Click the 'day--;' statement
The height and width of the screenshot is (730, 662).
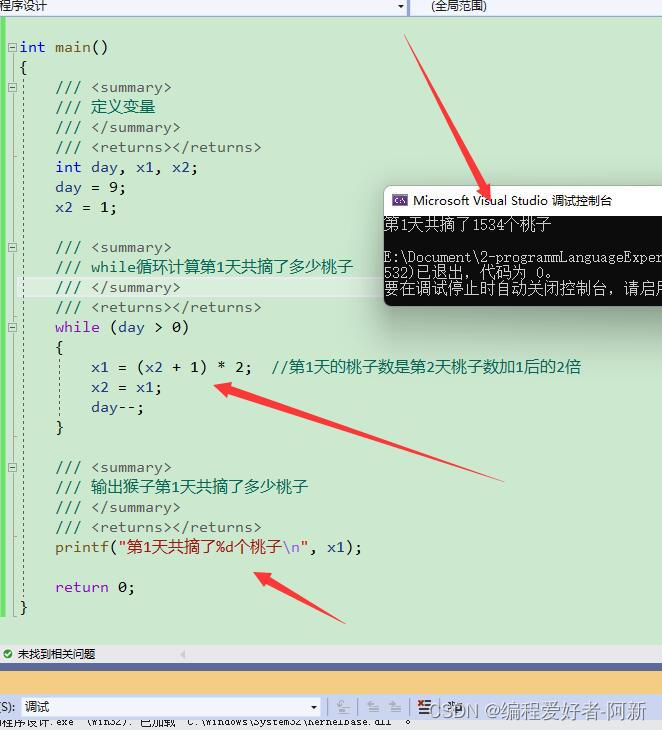coord(117,407)
